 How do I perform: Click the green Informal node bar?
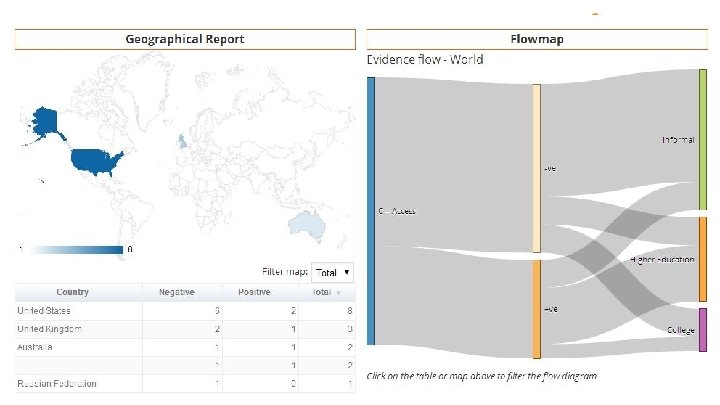coord(703,140)
